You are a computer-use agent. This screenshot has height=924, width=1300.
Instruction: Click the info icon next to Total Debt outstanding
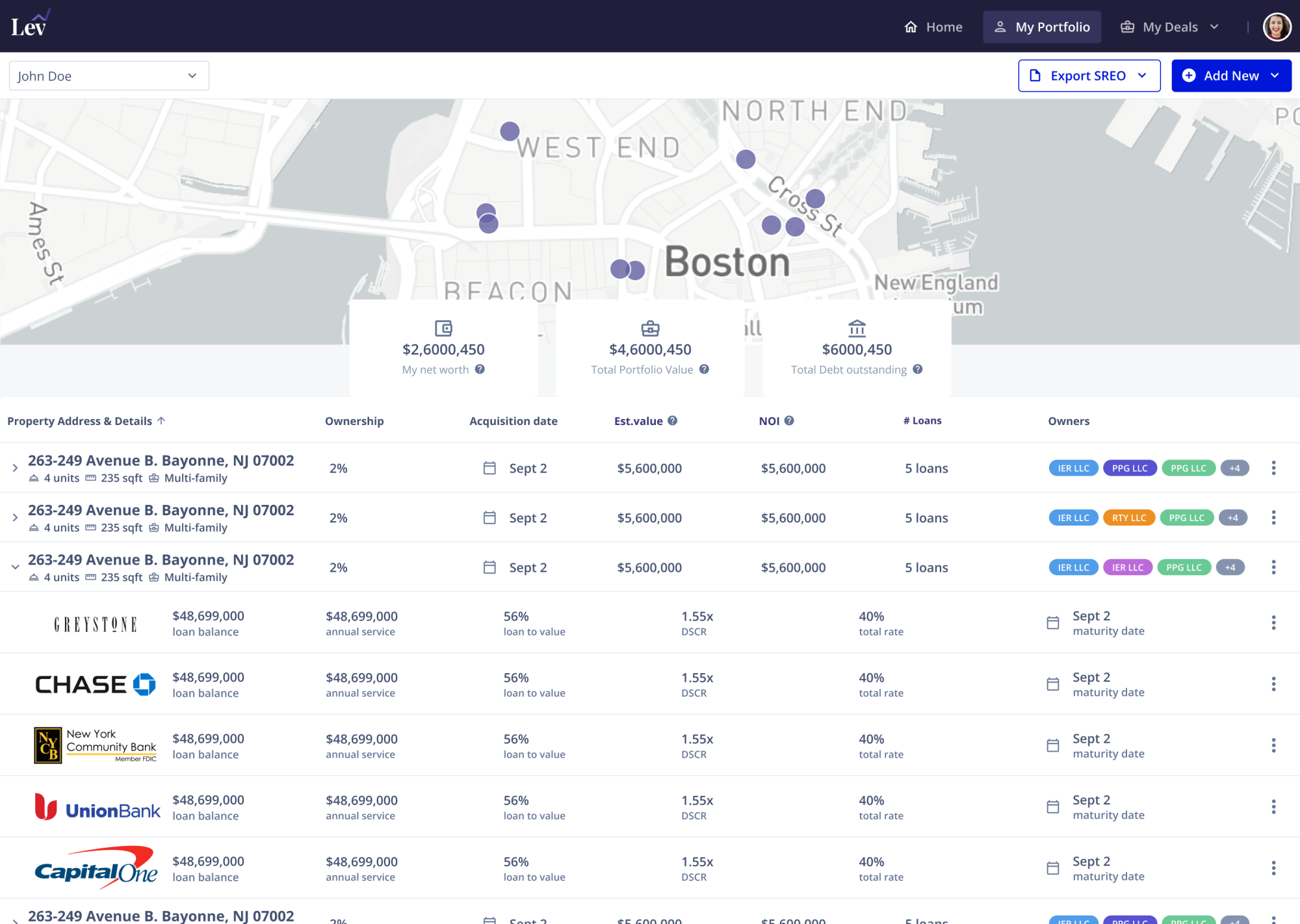[918, 369]
